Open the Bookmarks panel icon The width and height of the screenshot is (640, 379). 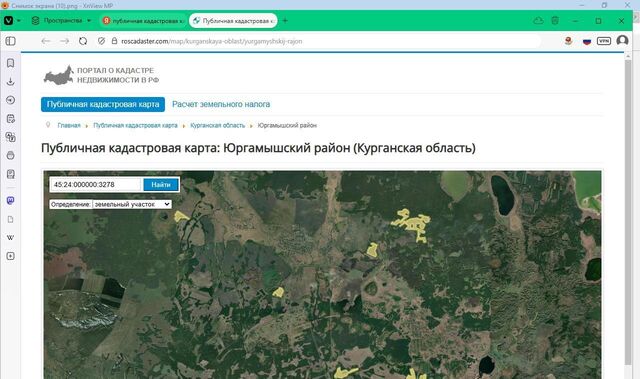point(11,63)
